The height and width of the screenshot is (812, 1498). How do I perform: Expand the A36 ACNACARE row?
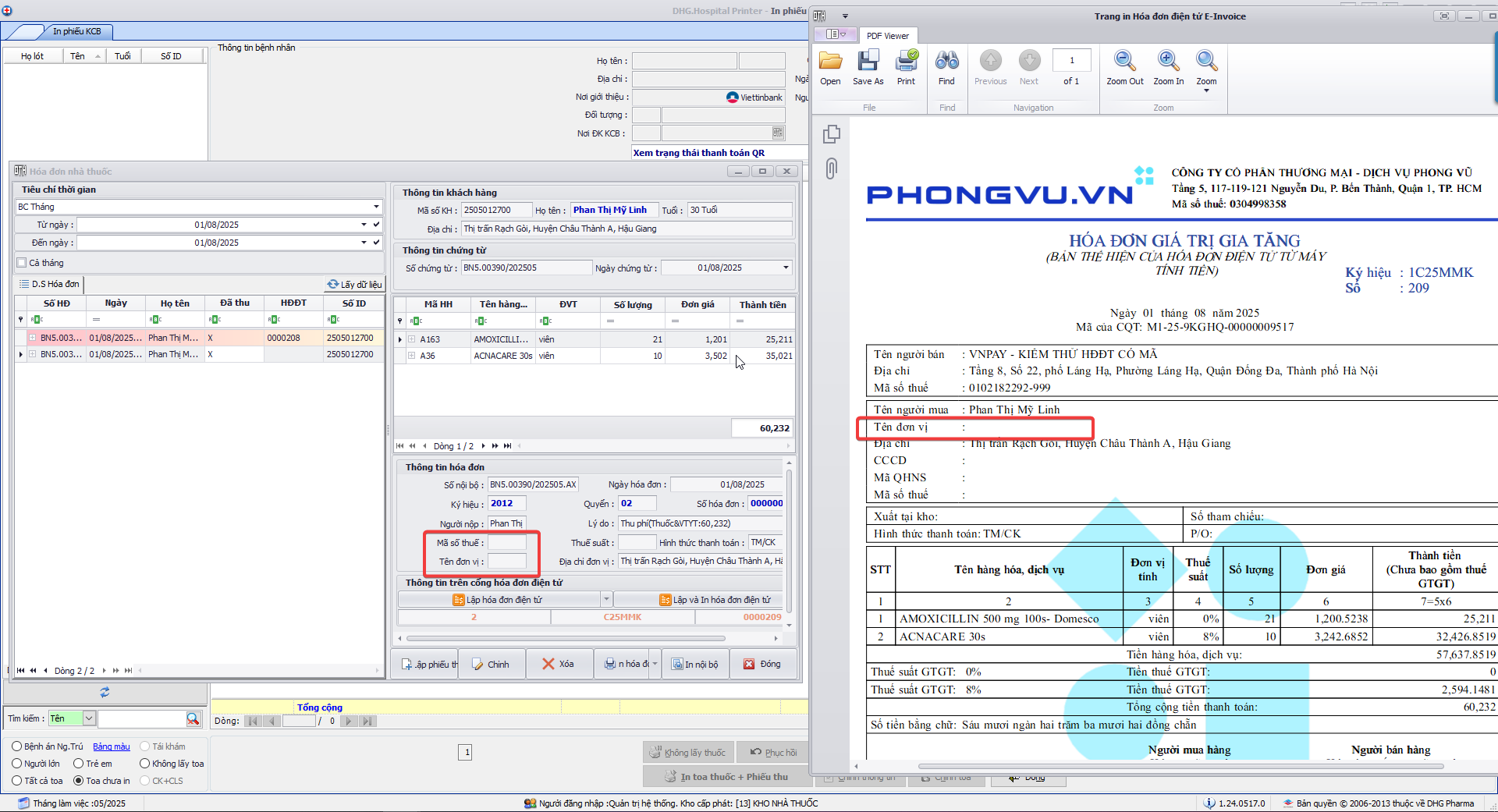411,356
